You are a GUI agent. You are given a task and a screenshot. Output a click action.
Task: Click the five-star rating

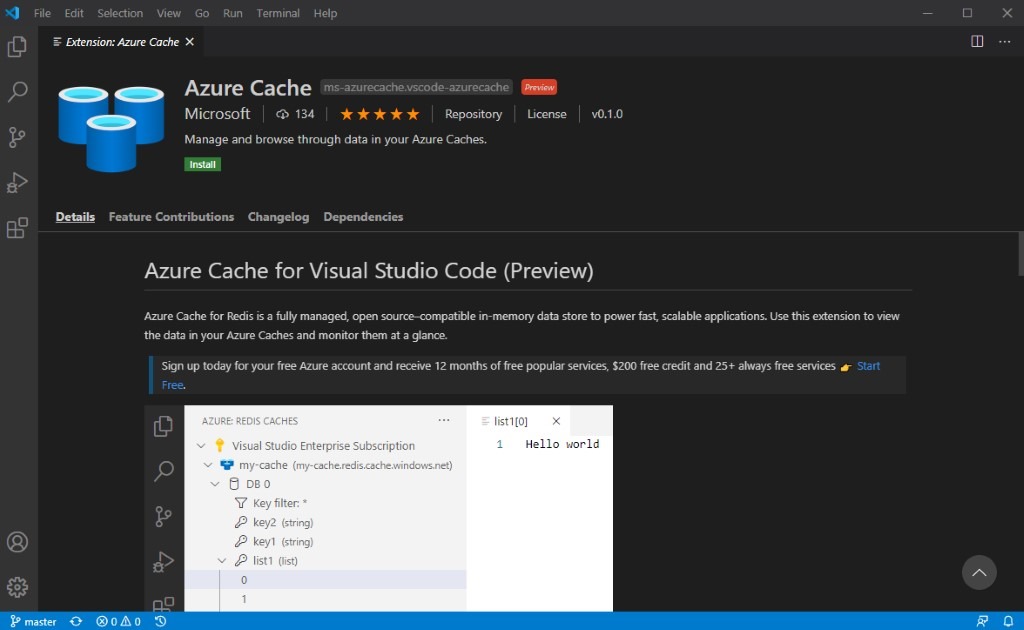(x=379, y=114)
